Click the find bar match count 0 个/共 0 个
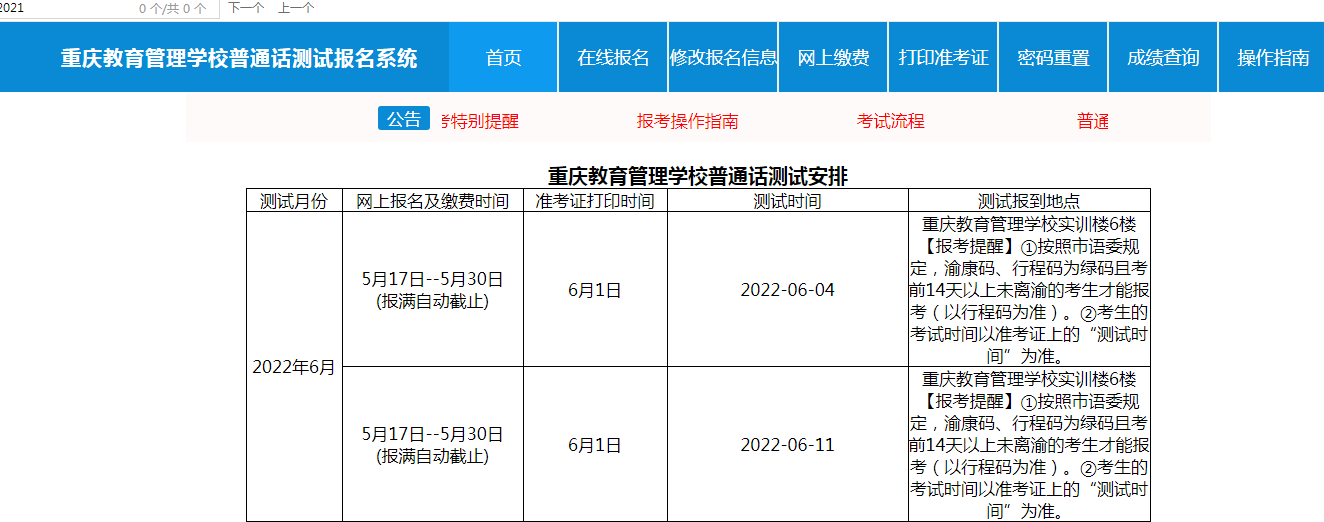This screenshot has width=1324, height=522. coord(174,9)
